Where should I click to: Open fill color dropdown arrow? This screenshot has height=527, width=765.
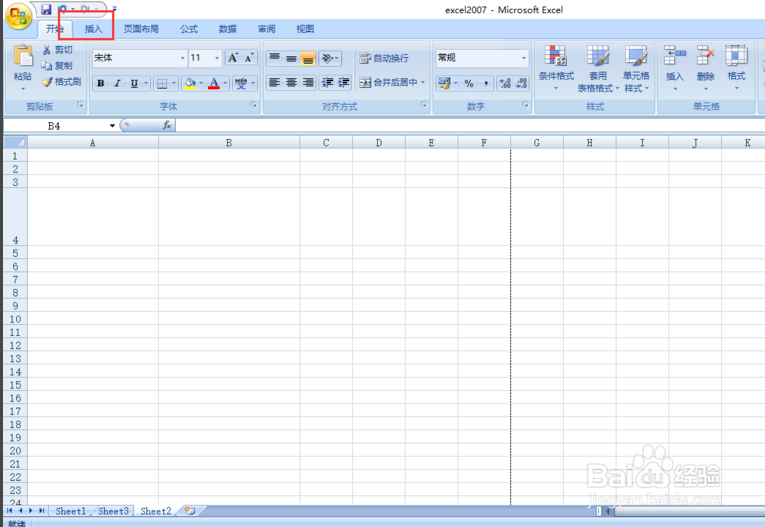point(201,83)
